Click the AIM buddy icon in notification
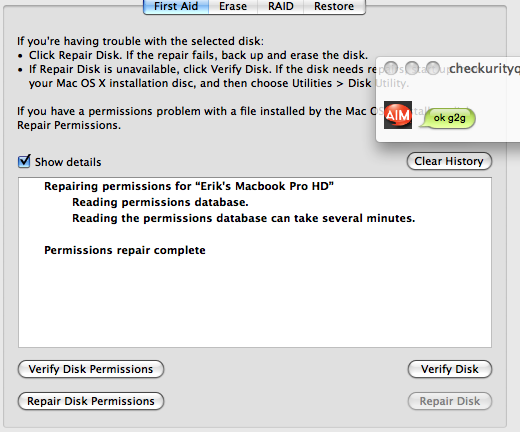 [398, 115]
